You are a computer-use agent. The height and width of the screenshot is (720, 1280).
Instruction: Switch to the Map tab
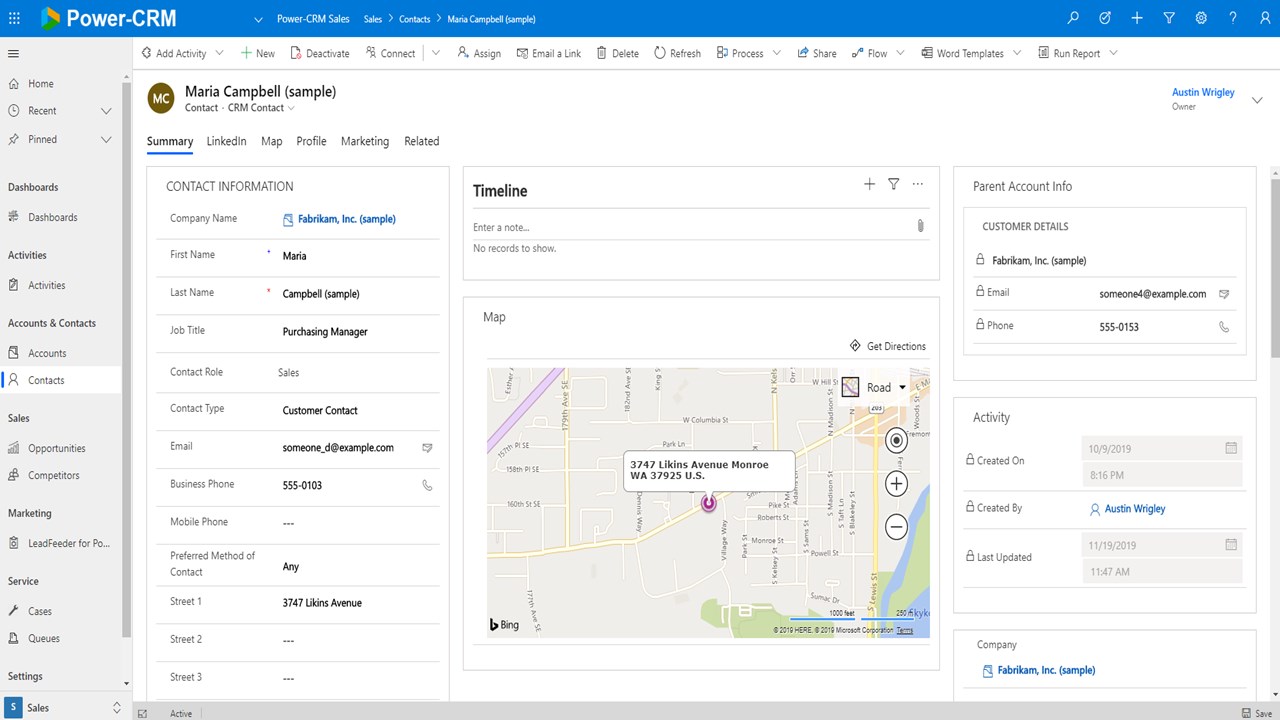tap(272, 141)
